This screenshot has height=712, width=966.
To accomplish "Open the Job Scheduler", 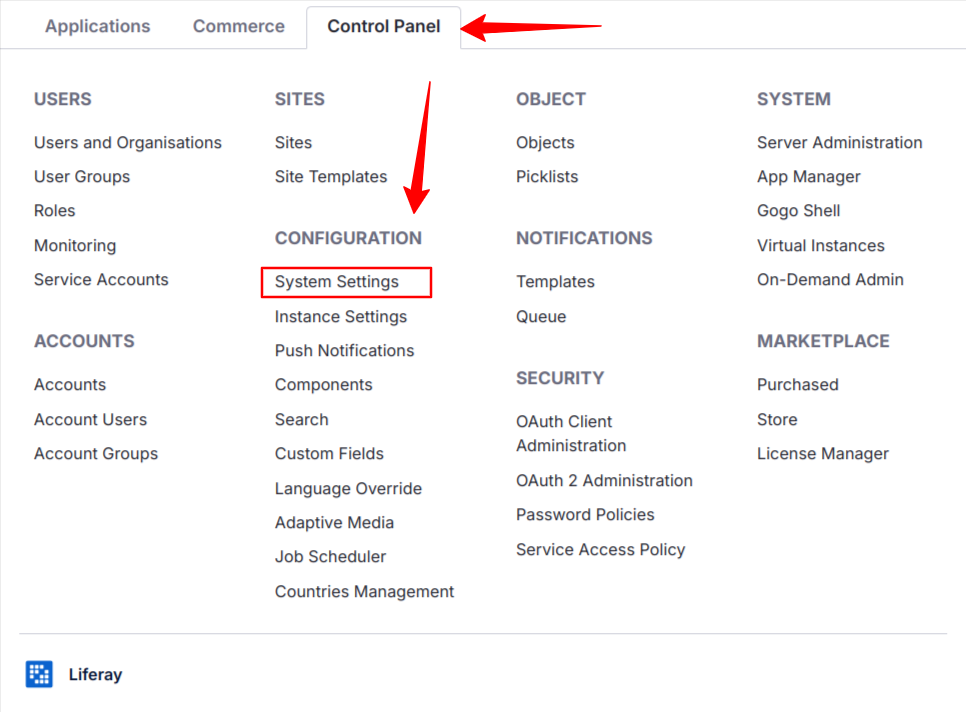I will (331, 556).
